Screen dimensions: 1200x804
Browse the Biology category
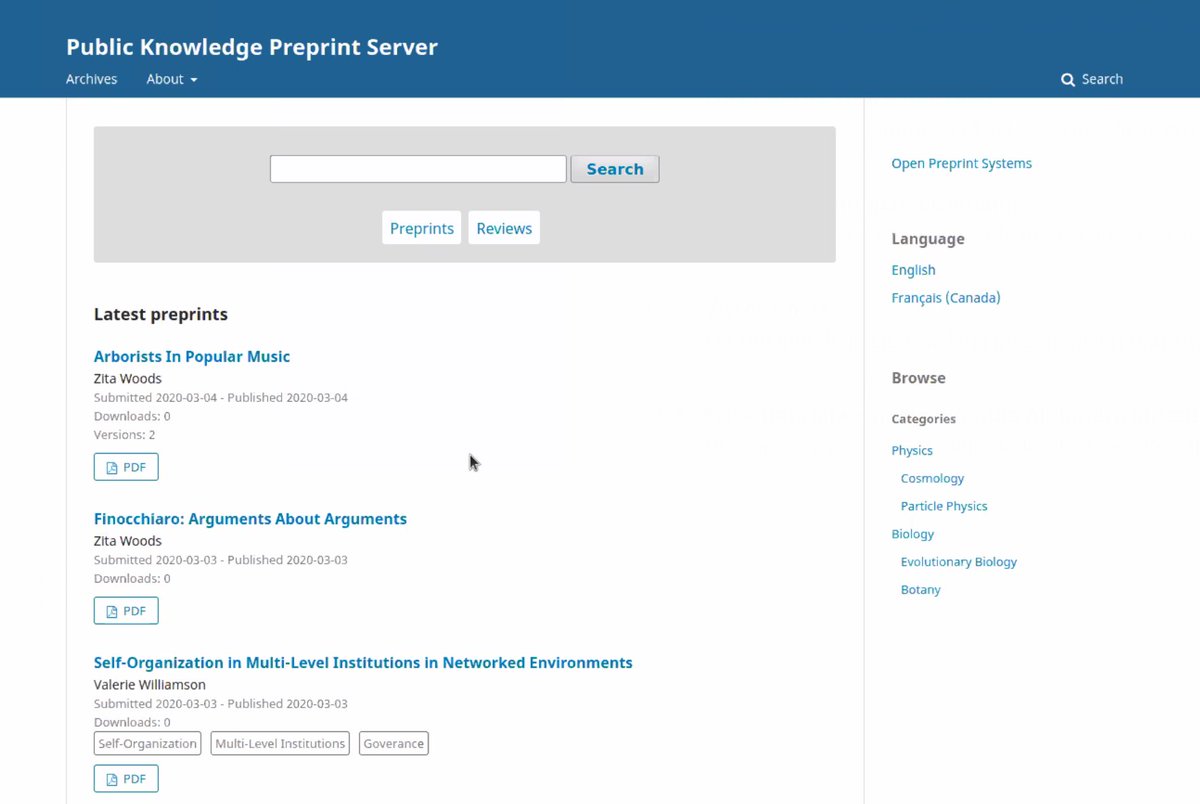pyautogui.click(x=913, y=534)
